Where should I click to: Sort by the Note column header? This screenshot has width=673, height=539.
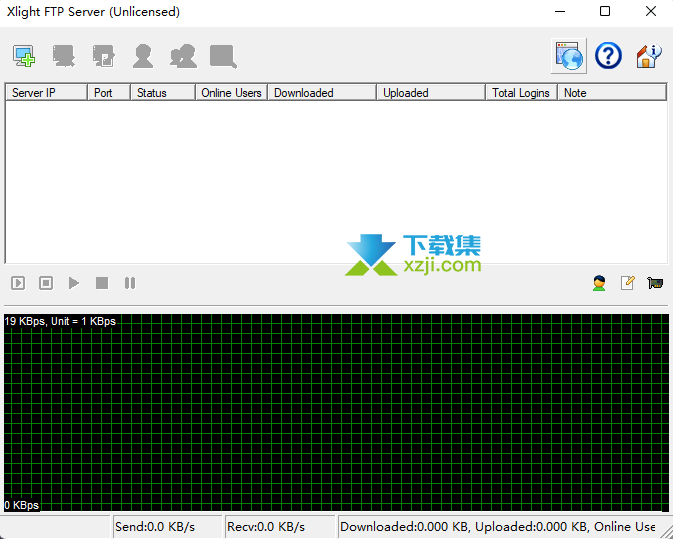coord(612,93)
